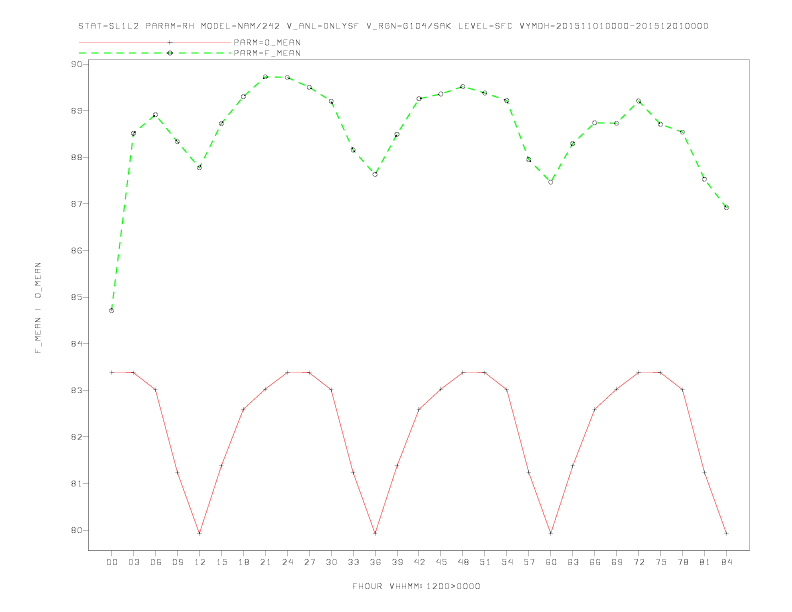Click the x-axis tick label 48
The height and width of the screenshot is (612, 792).
pos(463,562)
